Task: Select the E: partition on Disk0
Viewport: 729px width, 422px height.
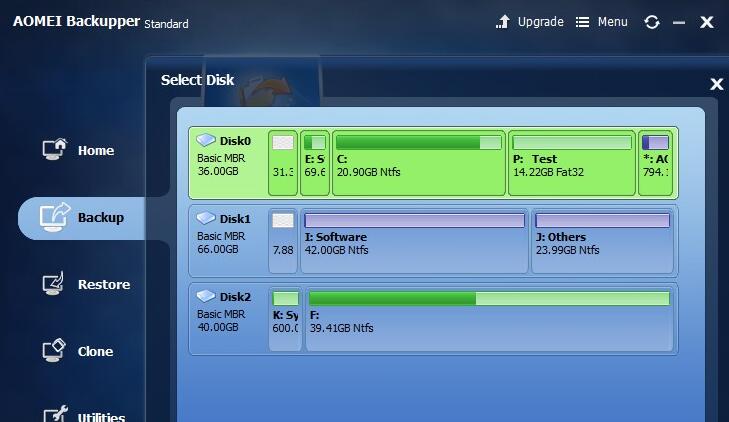Action: tap(315, 163)
